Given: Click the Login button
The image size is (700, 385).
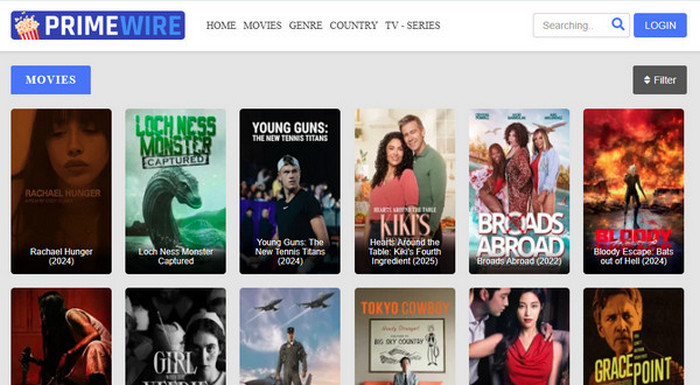Looking at the screenshot, I should (660, 25).
